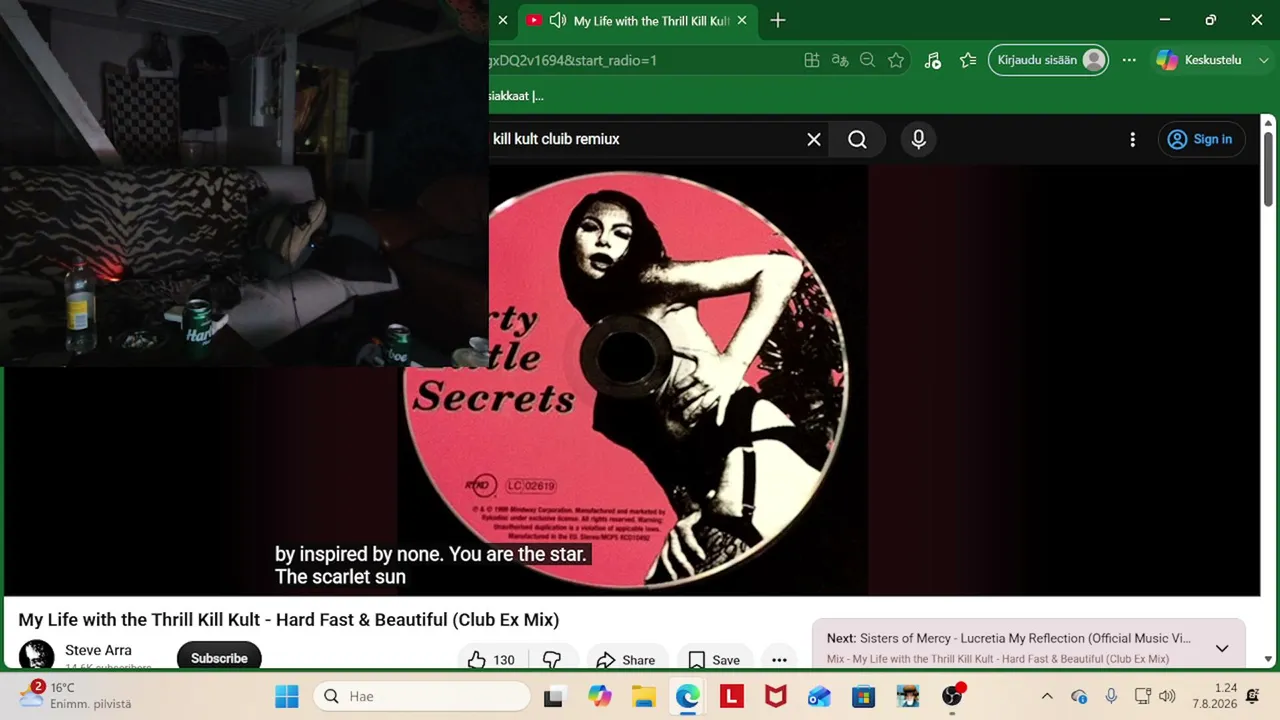Click the page vertical scrollbar thumb
This screenshot has height=720, width=1280.
click(x=1268, y=168)
